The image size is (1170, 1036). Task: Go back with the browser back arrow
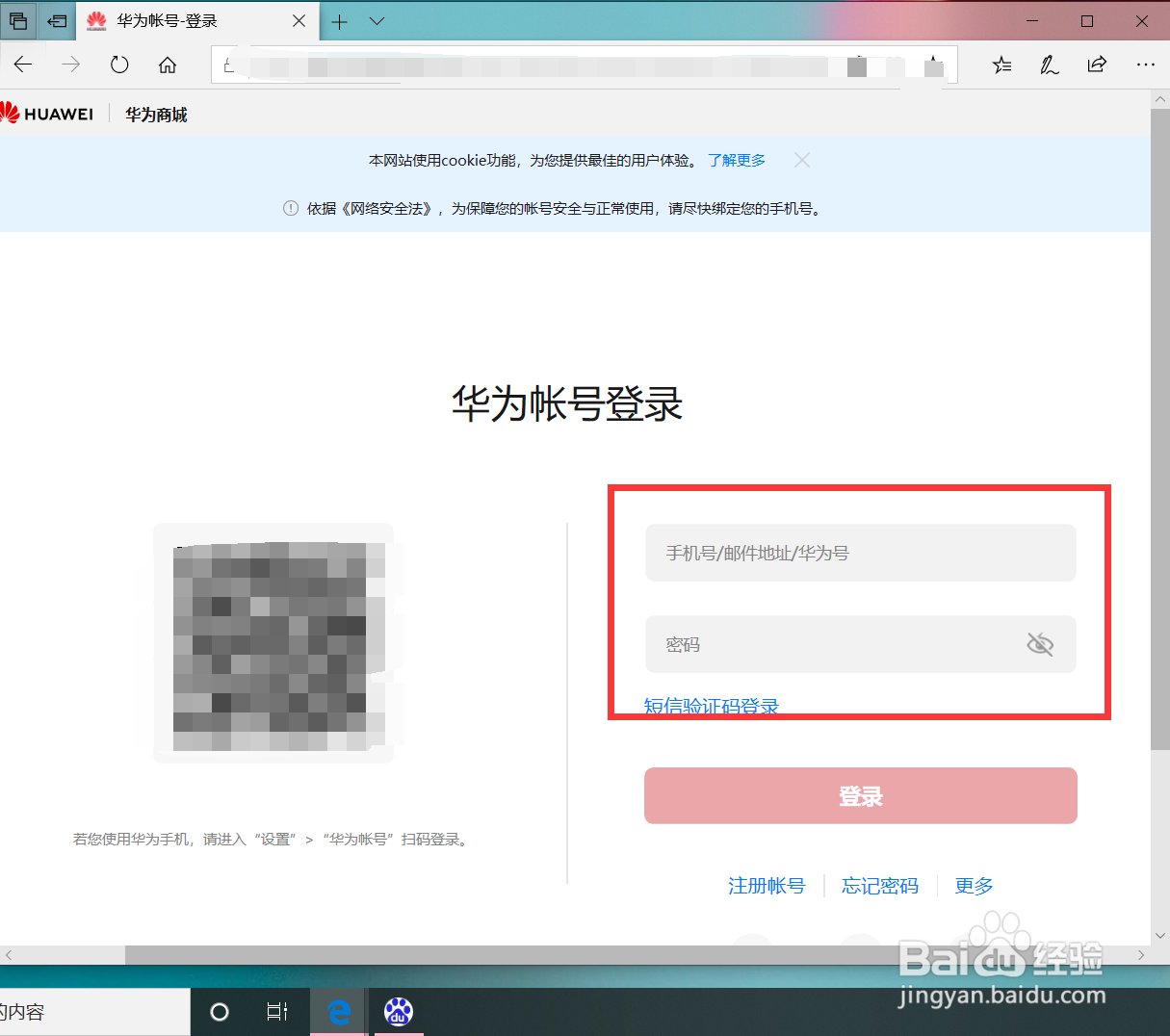tap(23, 65)
